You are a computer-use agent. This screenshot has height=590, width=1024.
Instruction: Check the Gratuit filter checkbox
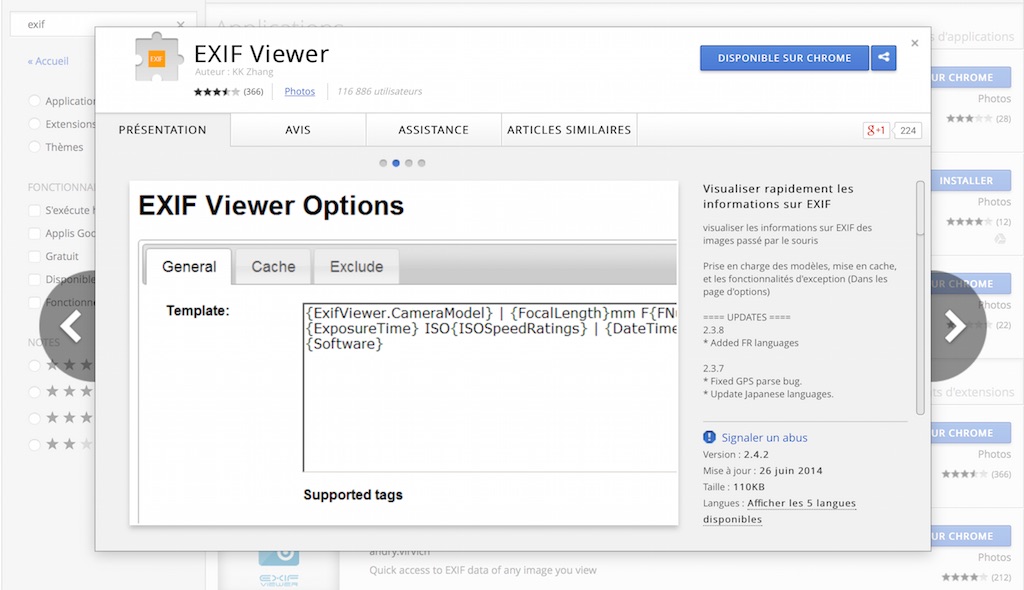pos(35,256)
